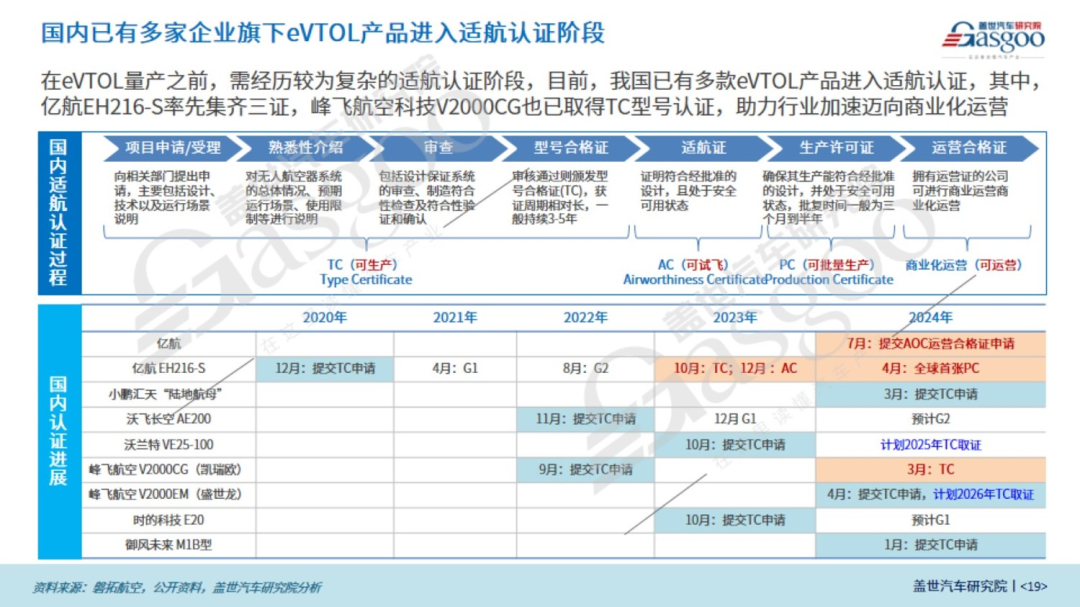The image size is (1080, 607).
Task: Click the cell 计划2025年TC取证
Action: tap(931, 444)
